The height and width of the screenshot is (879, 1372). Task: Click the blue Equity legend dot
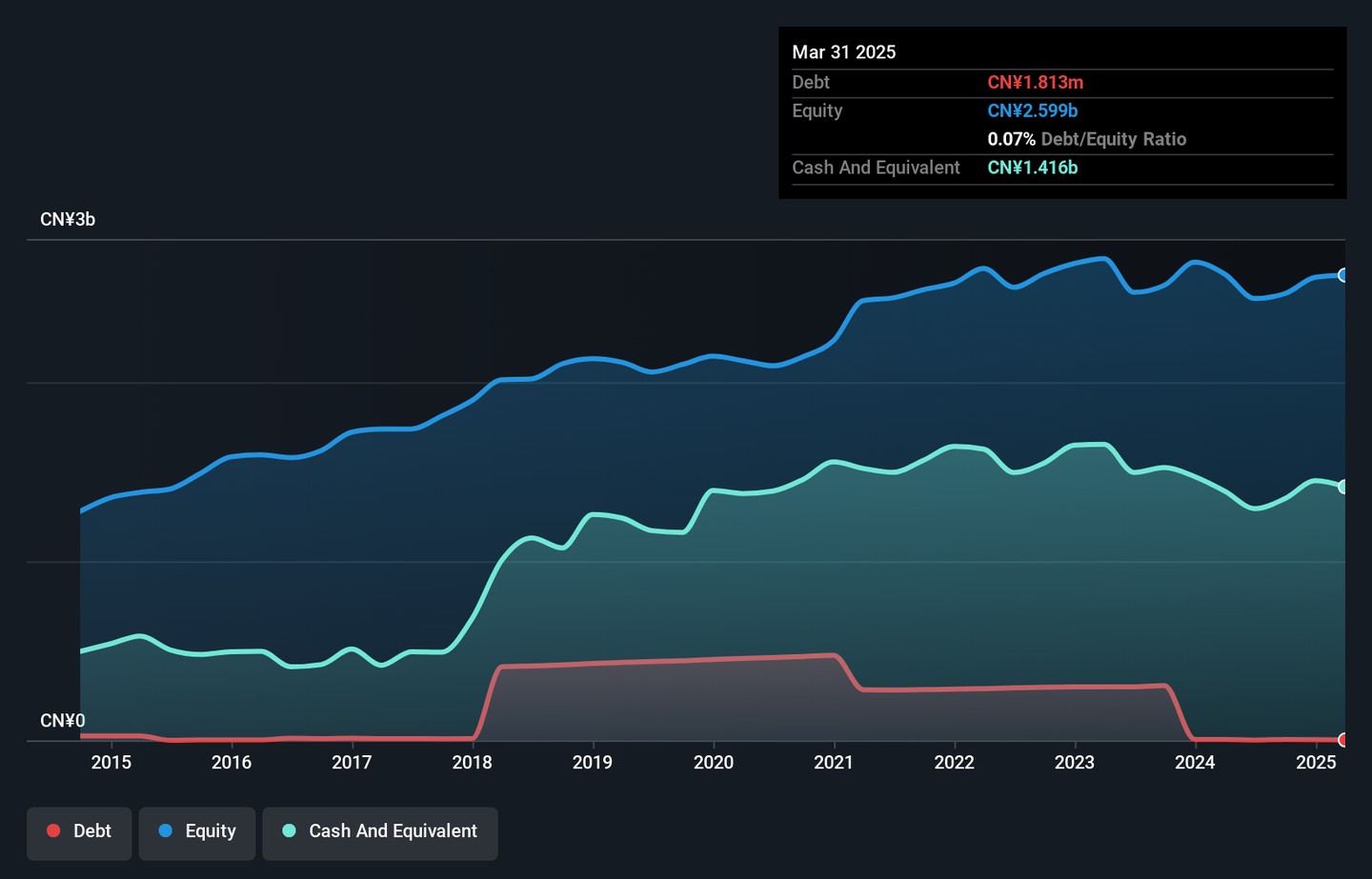pyautogui.click(x=166, y=830)
